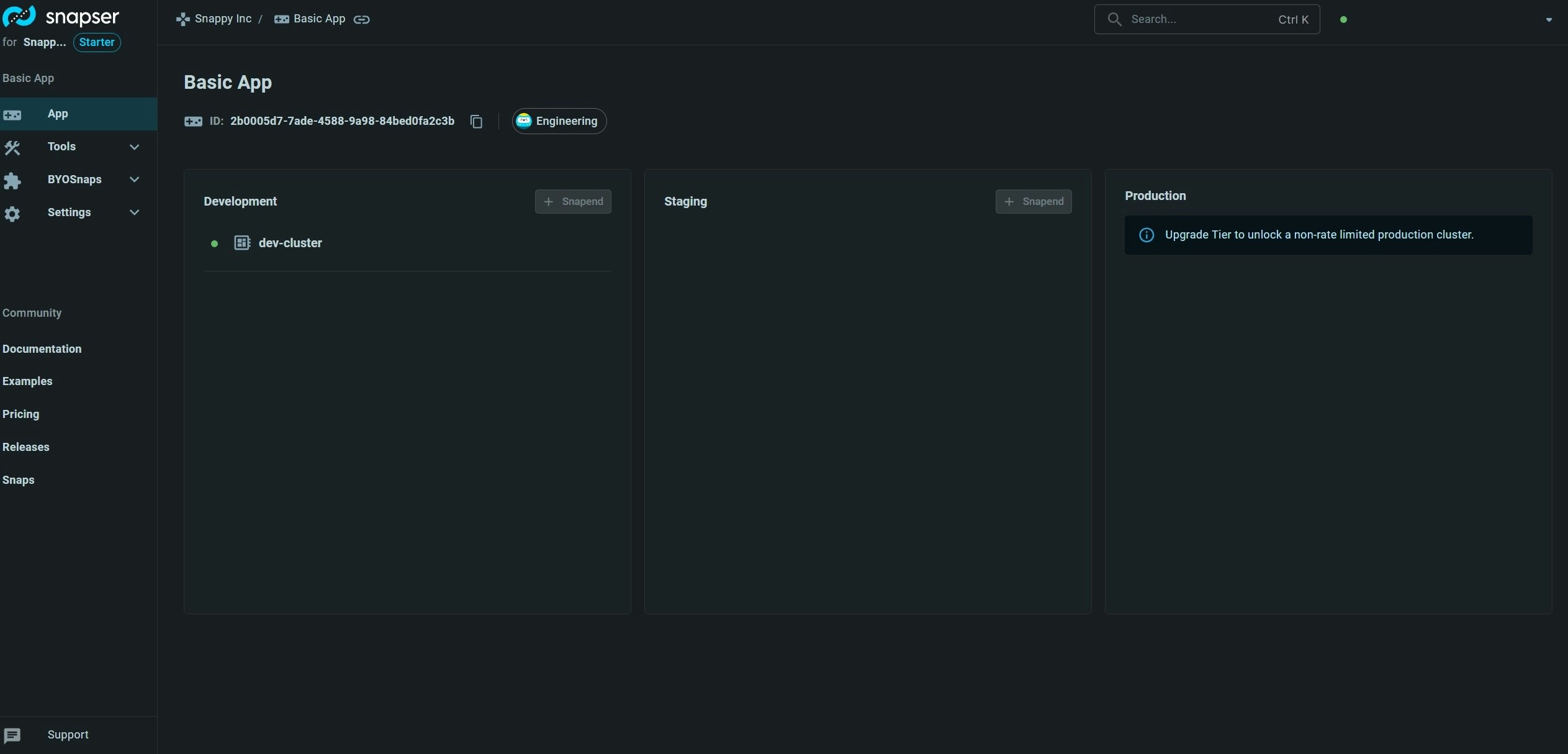
Task: Click the Snapser logo icon
Action: click(x=19, y=17)
